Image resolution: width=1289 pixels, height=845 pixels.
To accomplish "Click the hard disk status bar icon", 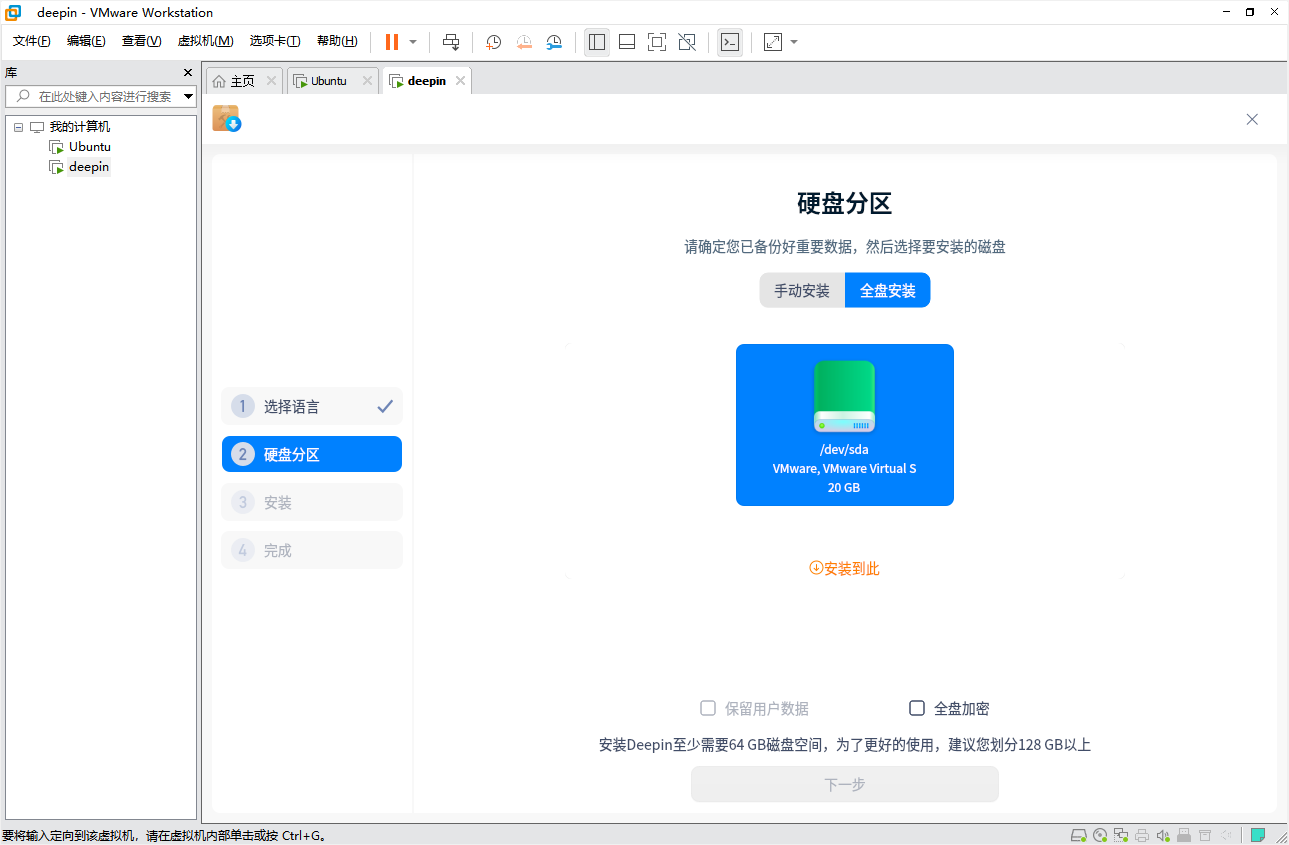I will click(1079, 835).
